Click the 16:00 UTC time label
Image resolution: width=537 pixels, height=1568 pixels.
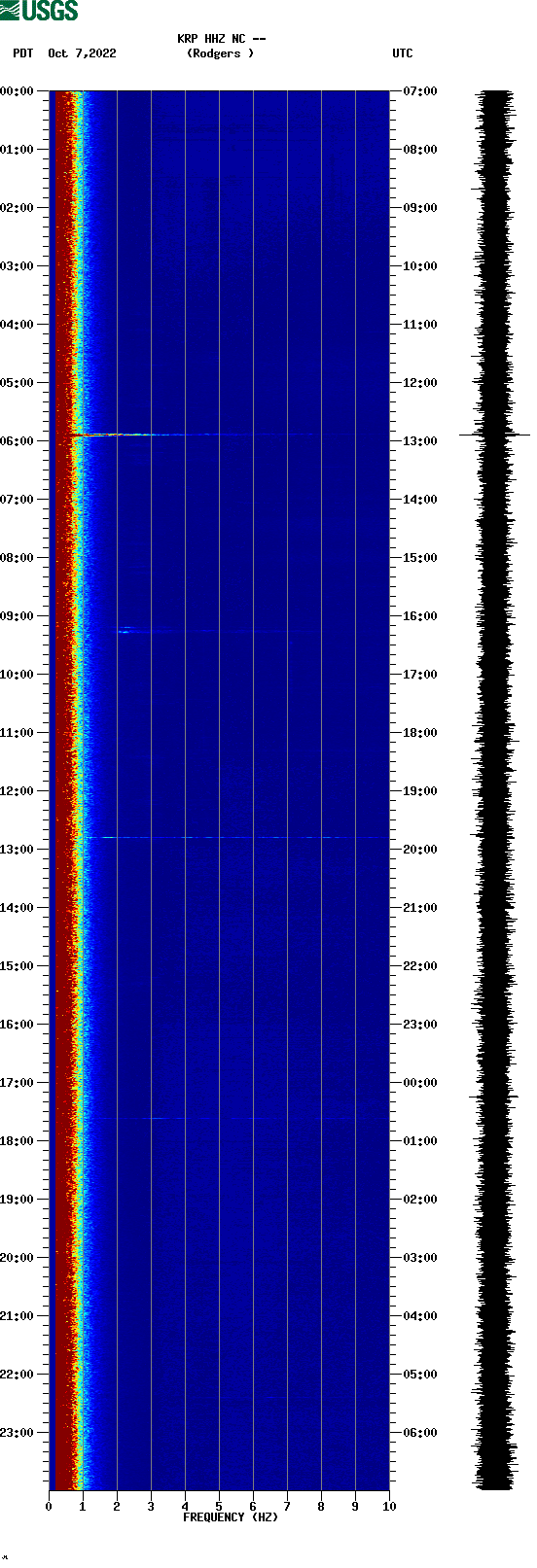tap(420, 616)
